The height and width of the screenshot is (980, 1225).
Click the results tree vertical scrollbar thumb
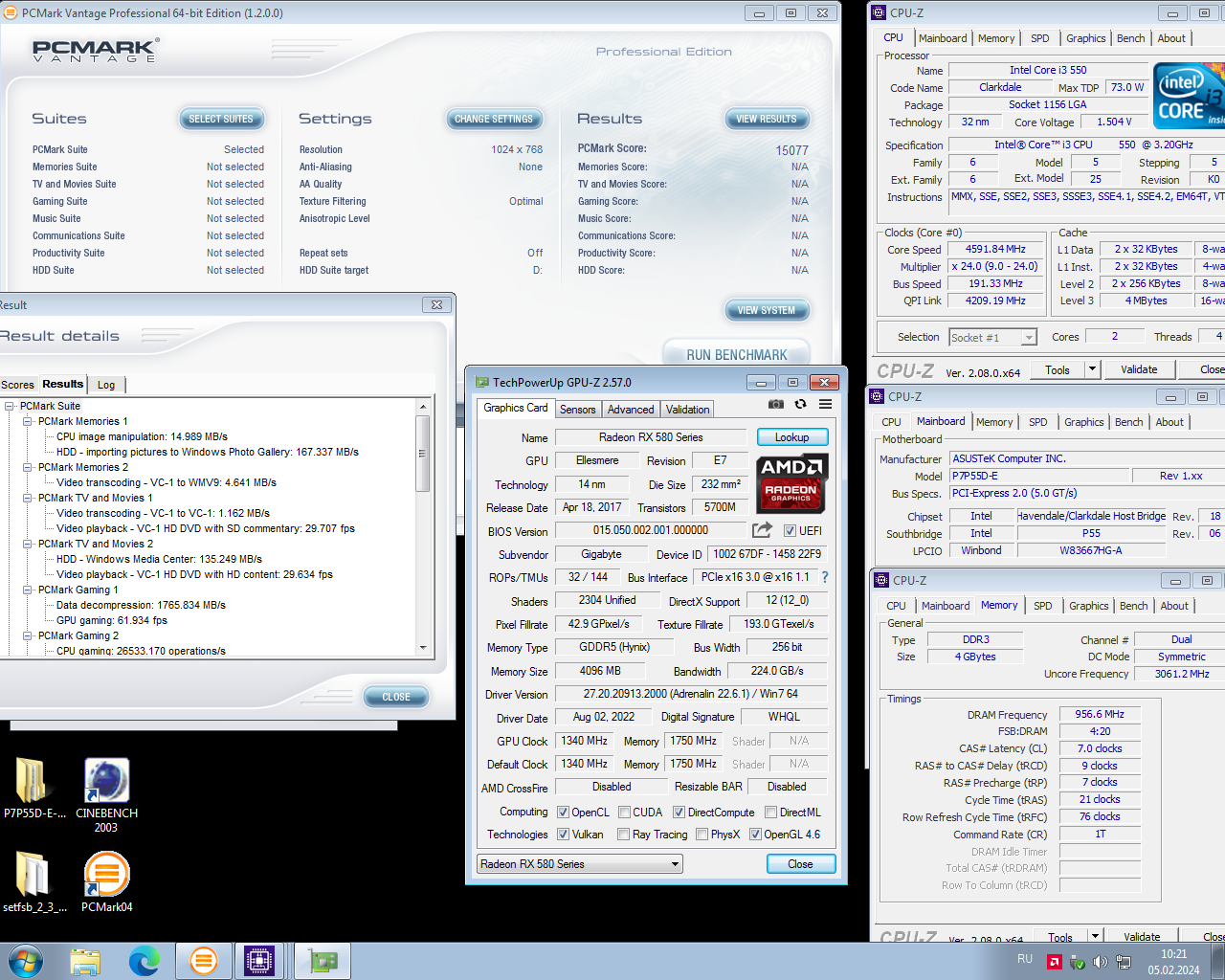point(423,454)
